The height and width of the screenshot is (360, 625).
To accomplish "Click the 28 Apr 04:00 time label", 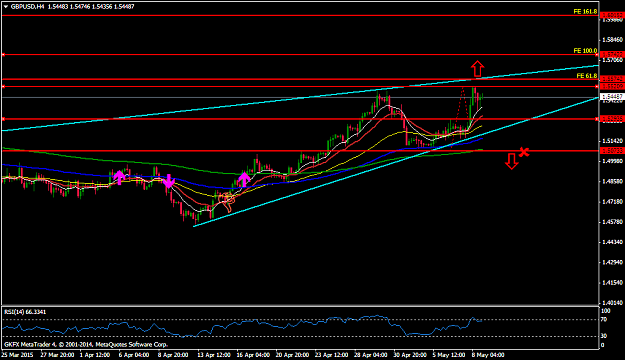I will pos(370,355).
